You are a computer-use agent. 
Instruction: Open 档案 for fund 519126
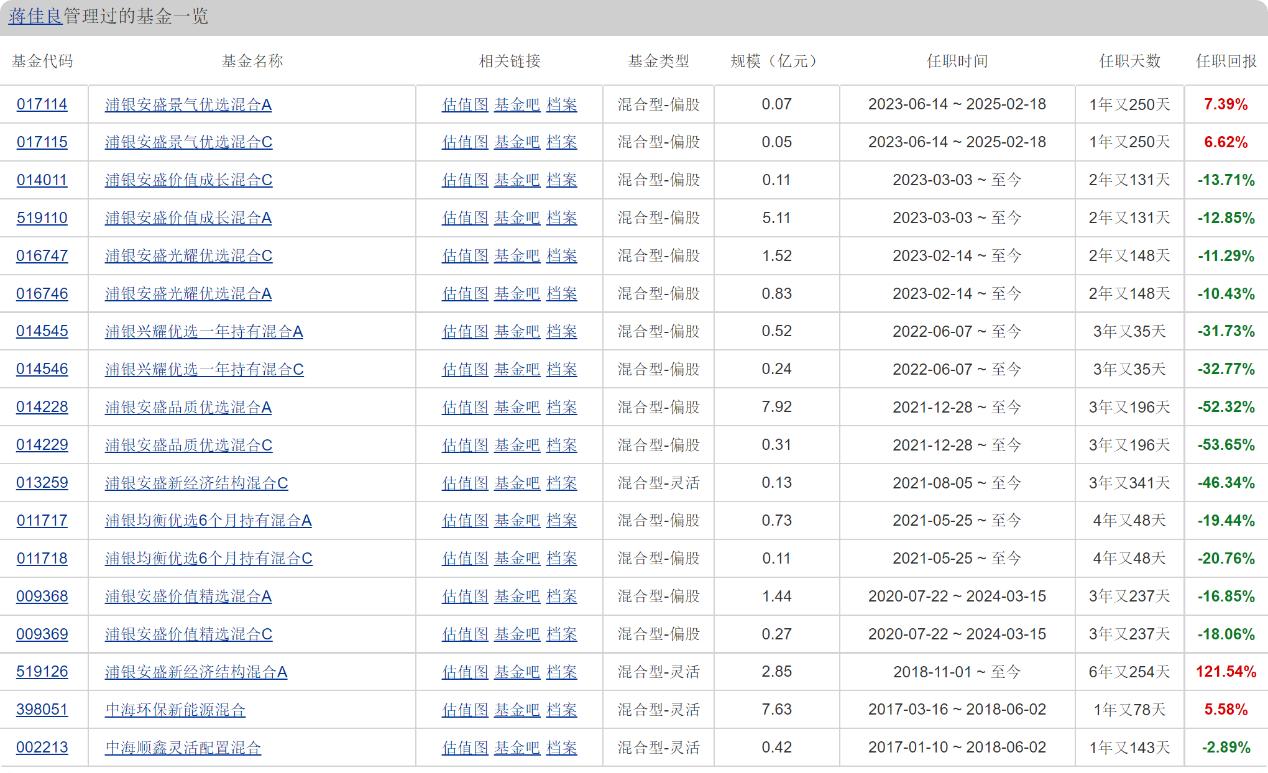(x=562, y=672)
